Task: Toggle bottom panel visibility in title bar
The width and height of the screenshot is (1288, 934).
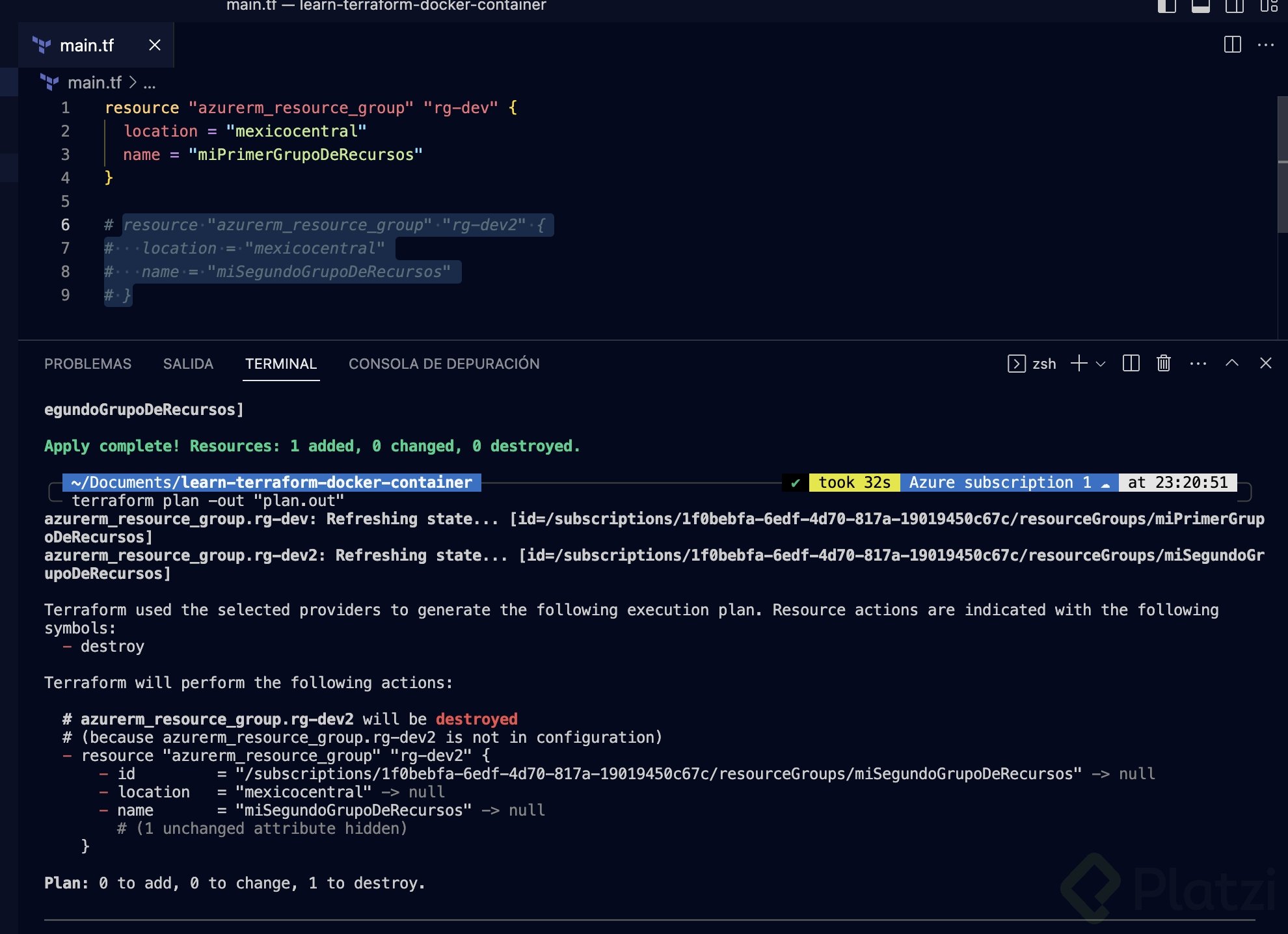Action: coord(1201,6)
